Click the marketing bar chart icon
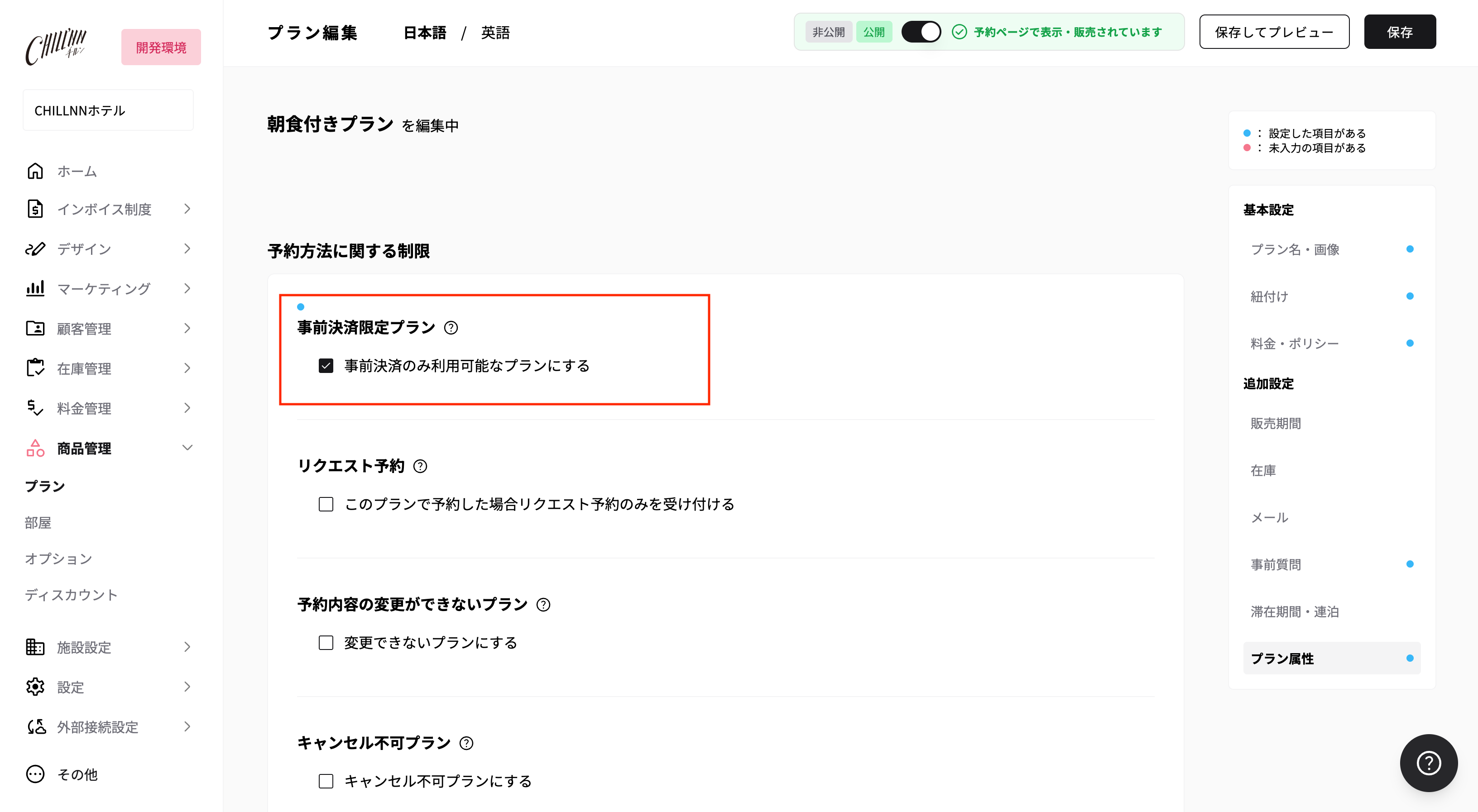This screenshot has height=812, width=1478. click(35, 288)
